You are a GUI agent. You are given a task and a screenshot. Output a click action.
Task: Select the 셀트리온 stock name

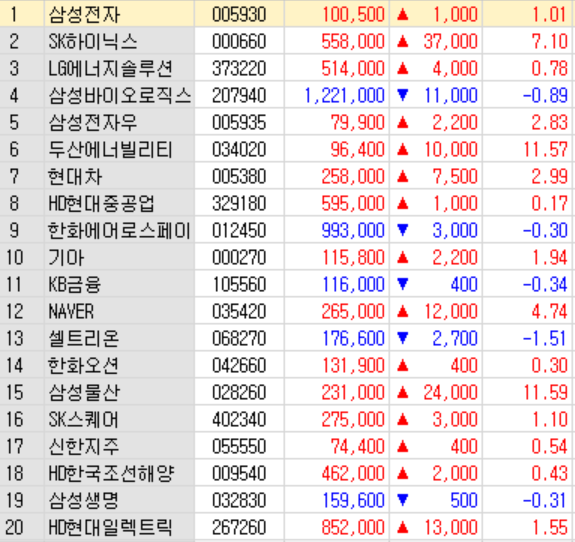coord(84,338)
